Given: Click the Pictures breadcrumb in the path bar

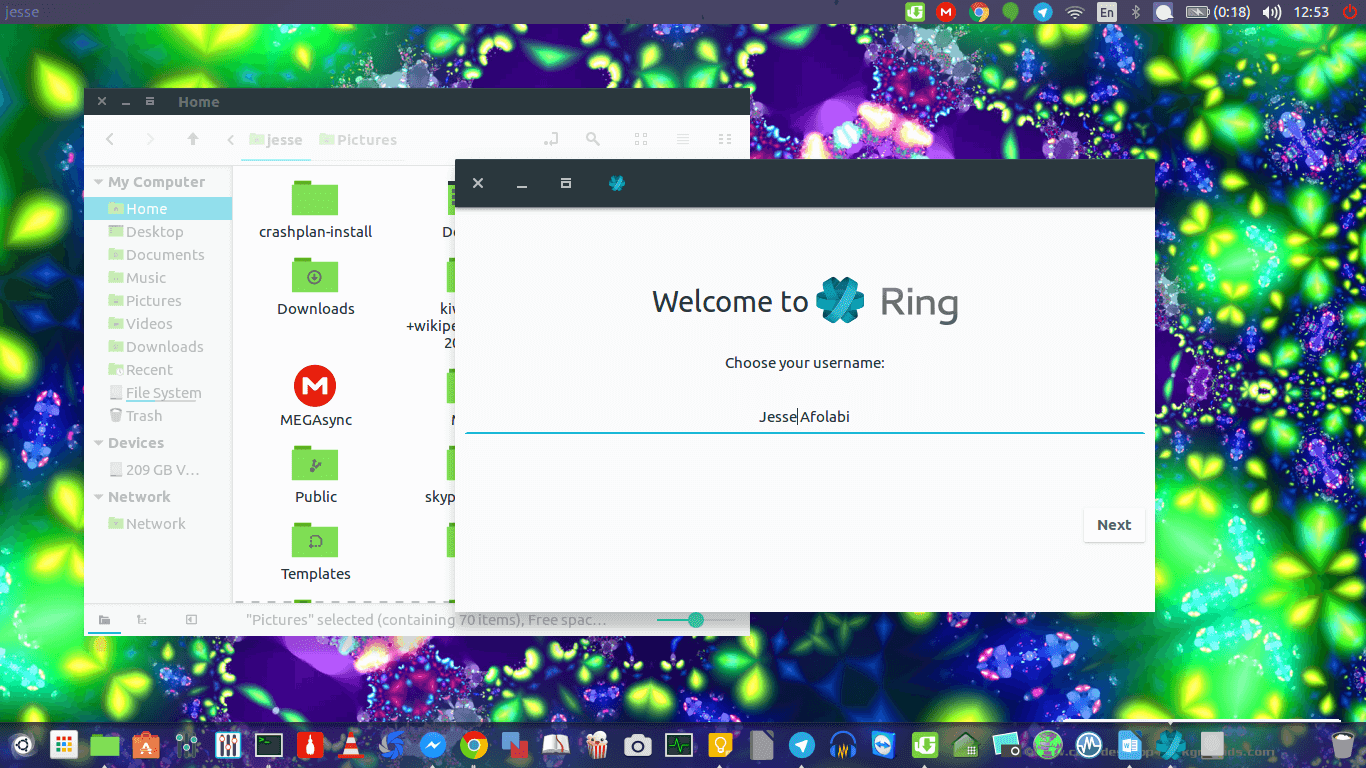Looking at the screenshot, I should click(x=357, y=140).
